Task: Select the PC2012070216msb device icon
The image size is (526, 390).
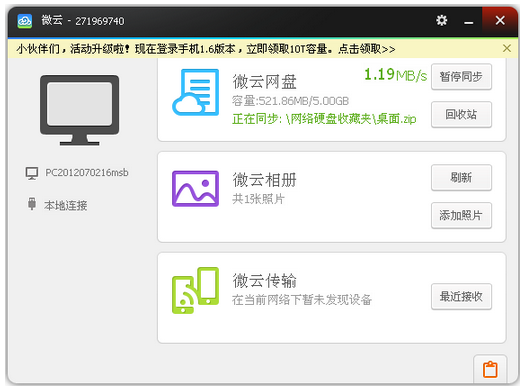Action: pyautogui.click(x=32, y=173)
